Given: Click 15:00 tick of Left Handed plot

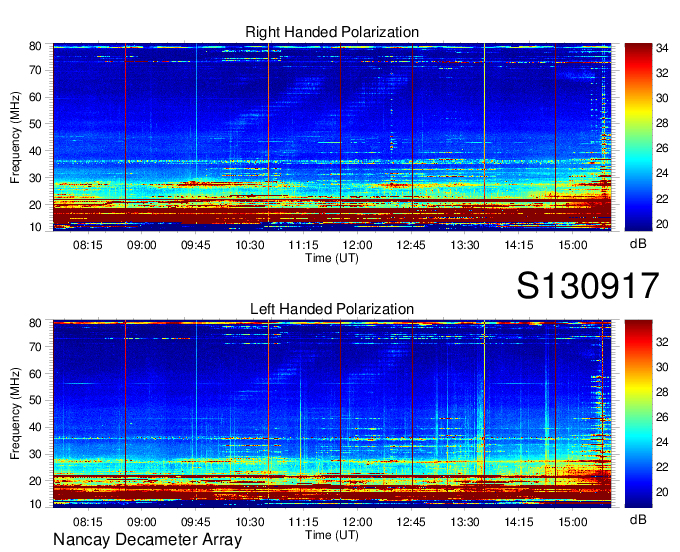Looking at the screenshot, I should tap(572, 522).
